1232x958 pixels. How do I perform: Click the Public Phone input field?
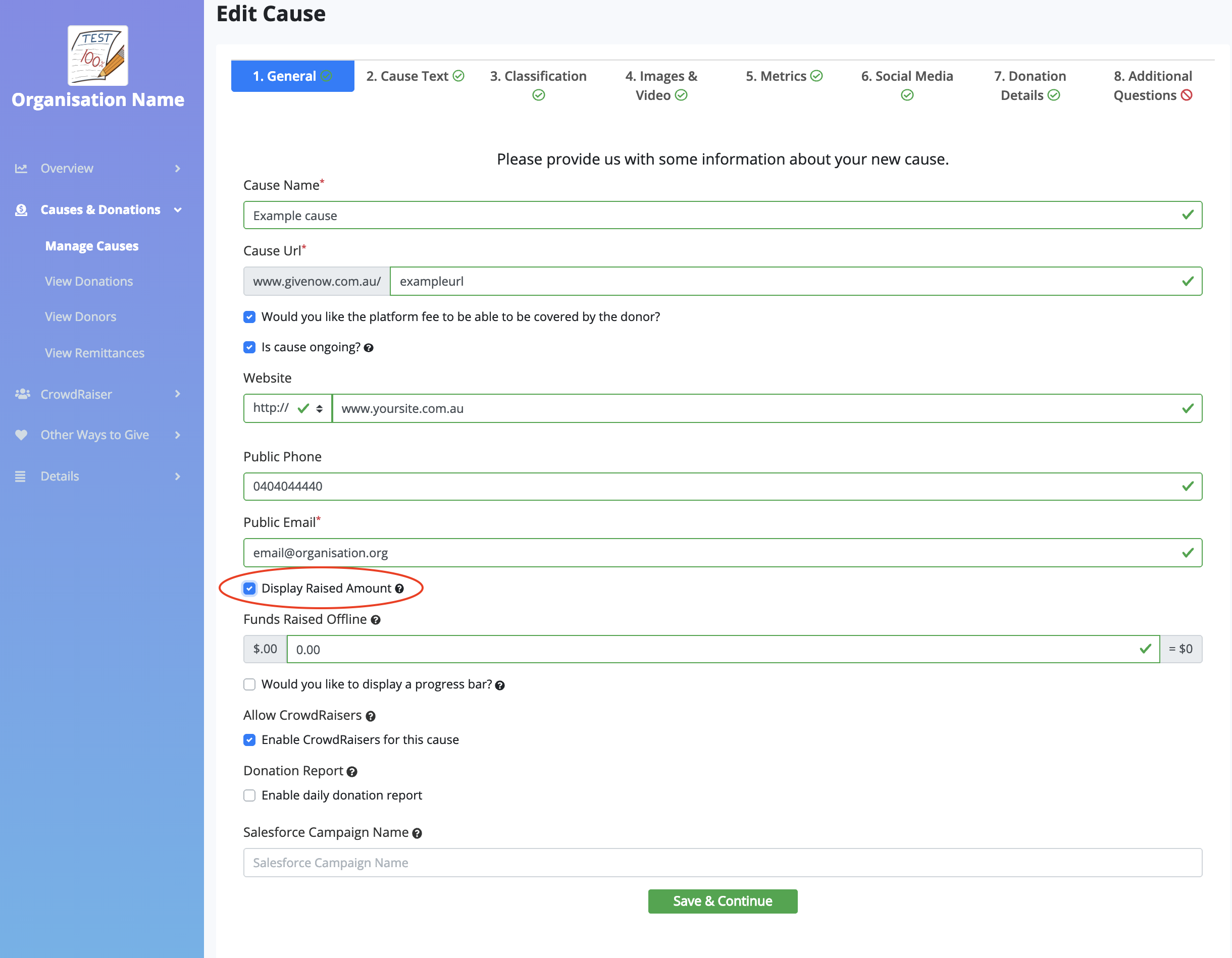coord(723,486)
